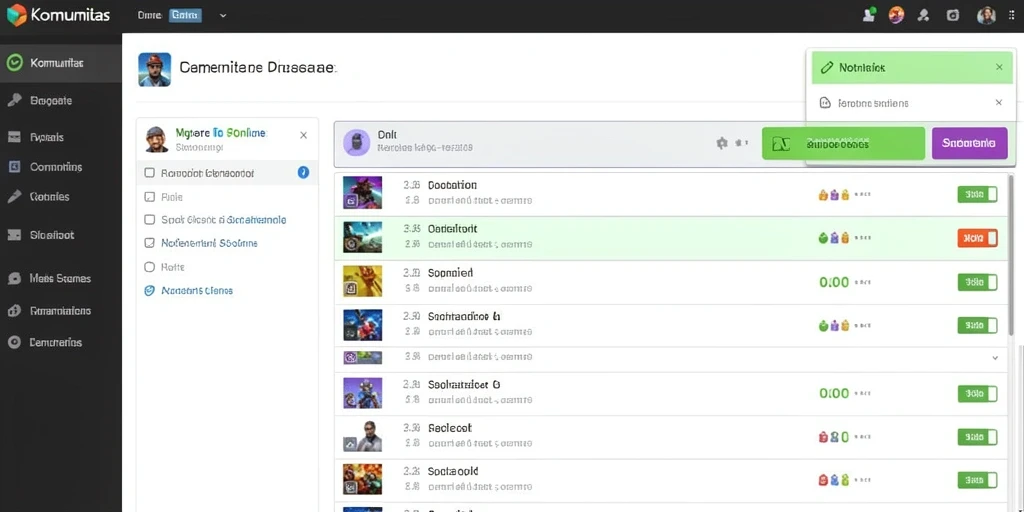The height and width of the screenshot is (512, 1024).
Task: Open the user icon with green dot
Action: (869, 15)
